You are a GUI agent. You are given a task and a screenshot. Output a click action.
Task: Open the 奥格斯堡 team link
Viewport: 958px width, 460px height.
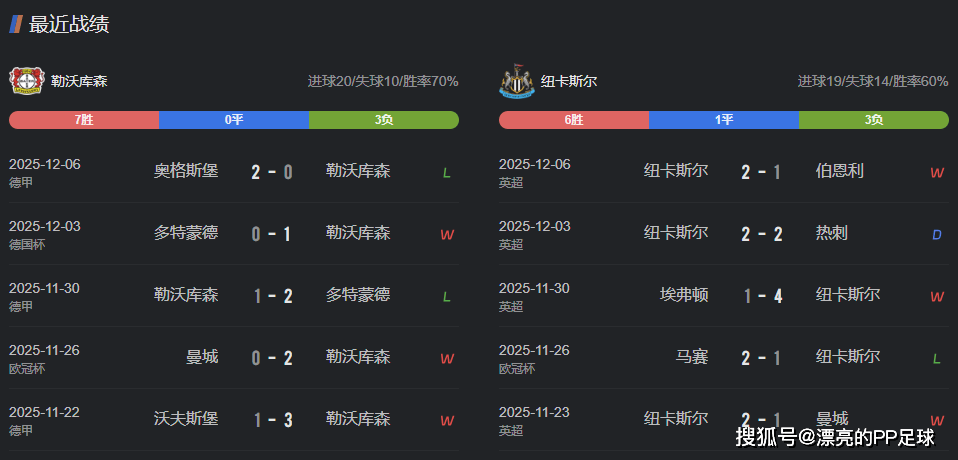pyautogui.click(x=186, y=171)
